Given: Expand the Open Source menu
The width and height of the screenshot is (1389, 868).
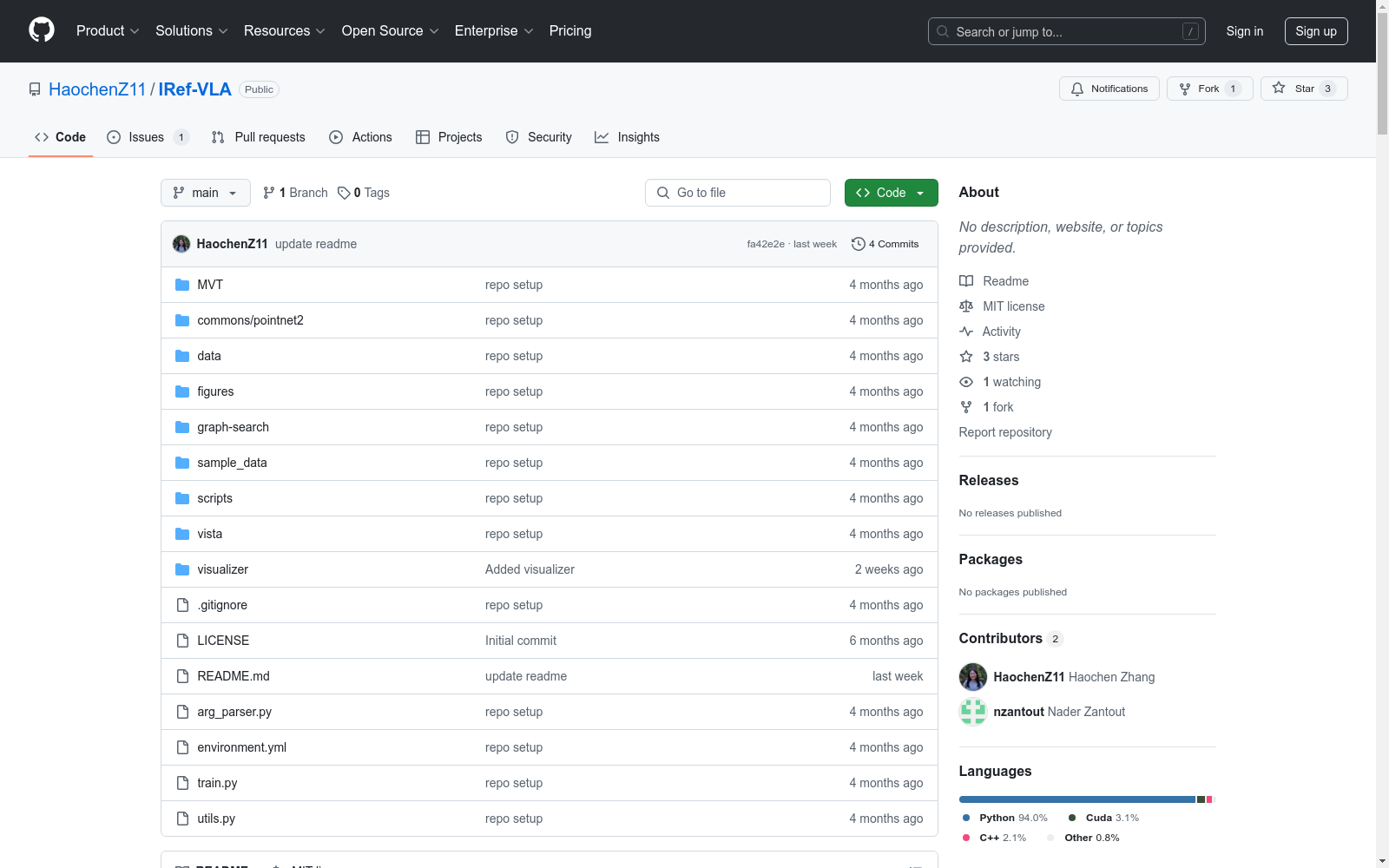Looking at the screenshot, I should pos(391,30).
